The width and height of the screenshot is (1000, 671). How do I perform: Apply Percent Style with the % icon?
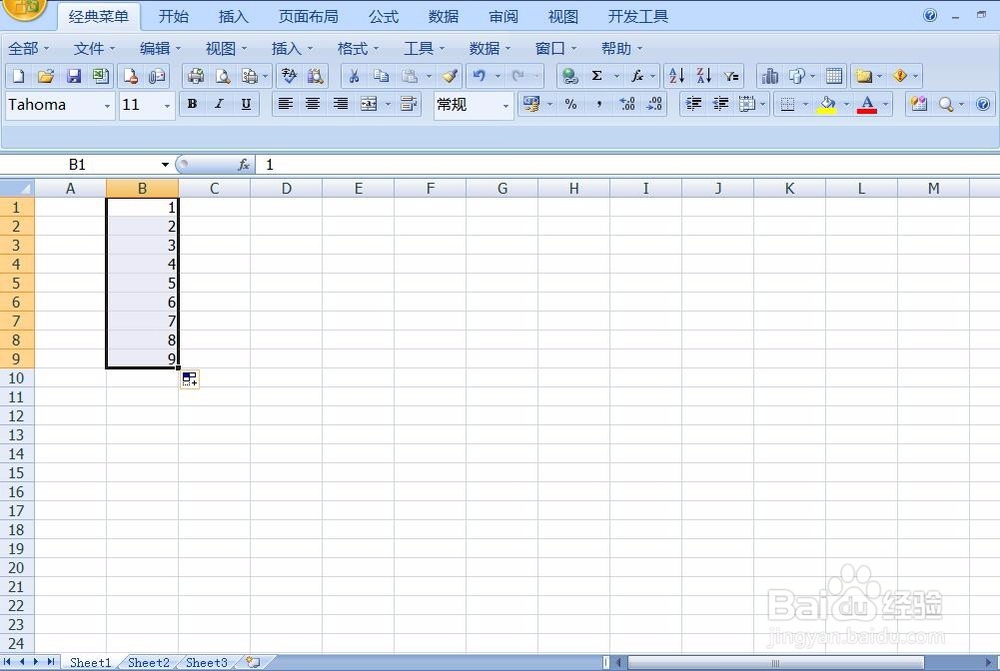[x=571, y=103]
